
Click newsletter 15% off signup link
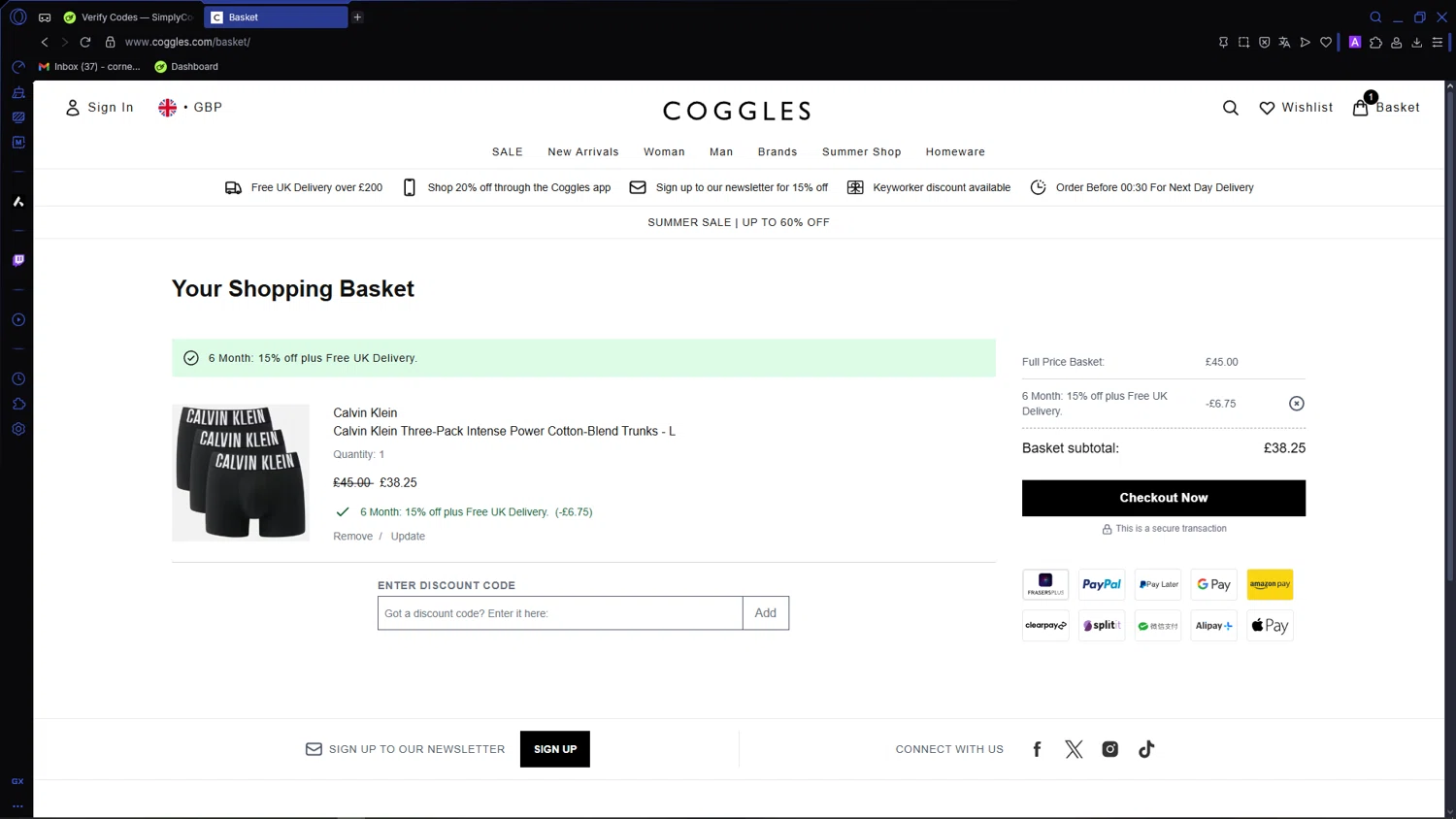click(x=729, y=187)
